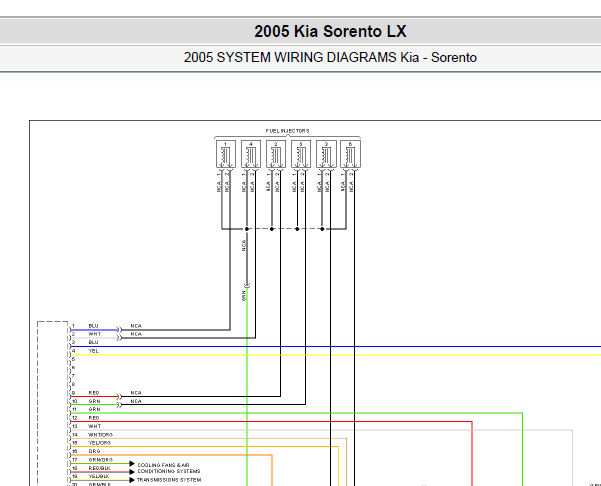Select the pin 2 WHT wire label

tap(94, 334)
